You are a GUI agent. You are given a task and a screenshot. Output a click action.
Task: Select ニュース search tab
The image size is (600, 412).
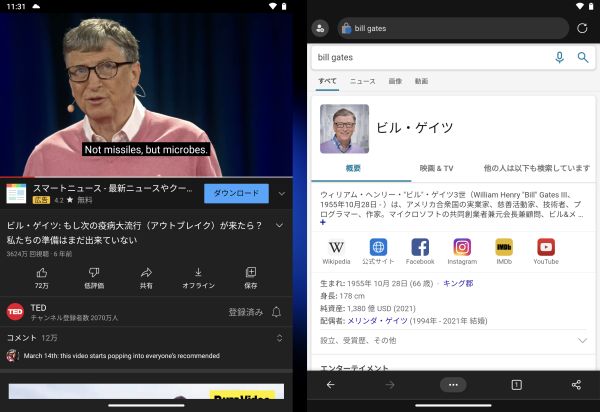[362, 81]
